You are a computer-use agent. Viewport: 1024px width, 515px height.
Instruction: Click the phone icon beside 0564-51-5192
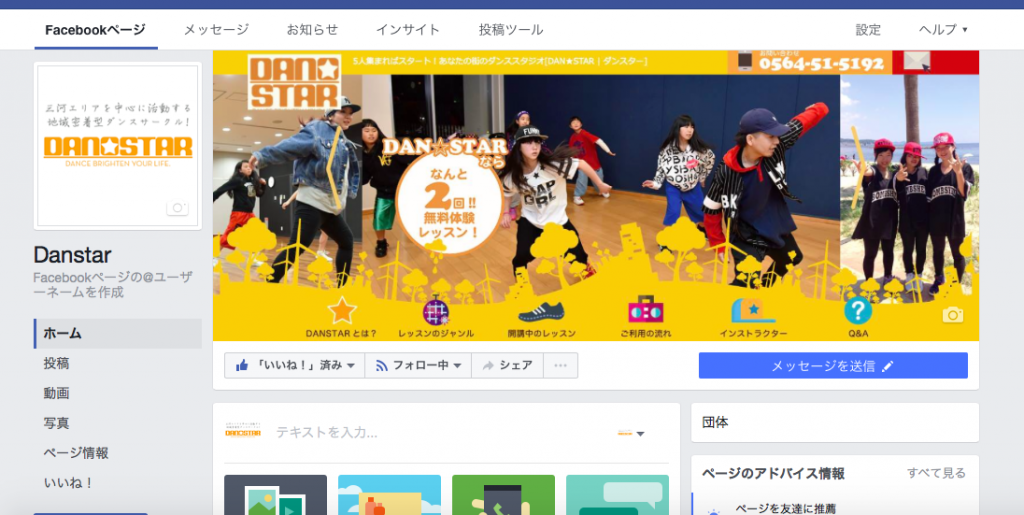click(x=745, y=61)
